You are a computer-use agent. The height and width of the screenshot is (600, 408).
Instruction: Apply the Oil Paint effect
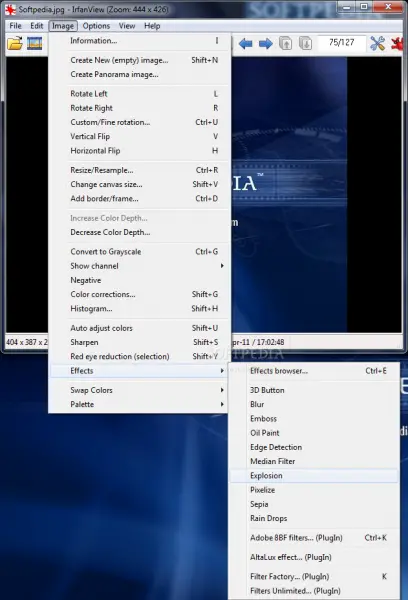tap(314, 433)
